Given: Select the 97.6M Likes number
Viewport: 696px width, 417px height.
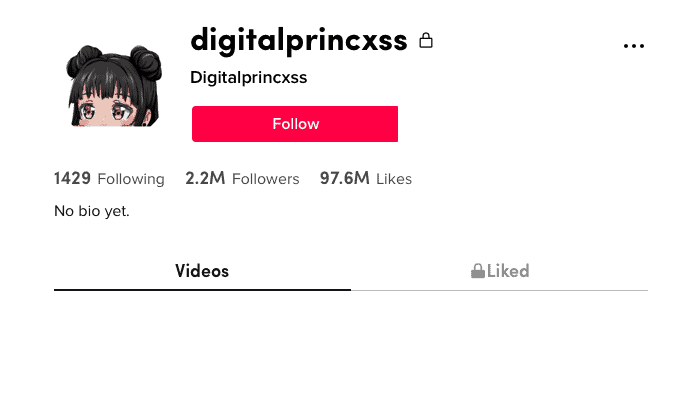Looking at the screenshot, I should pos(344,179).
